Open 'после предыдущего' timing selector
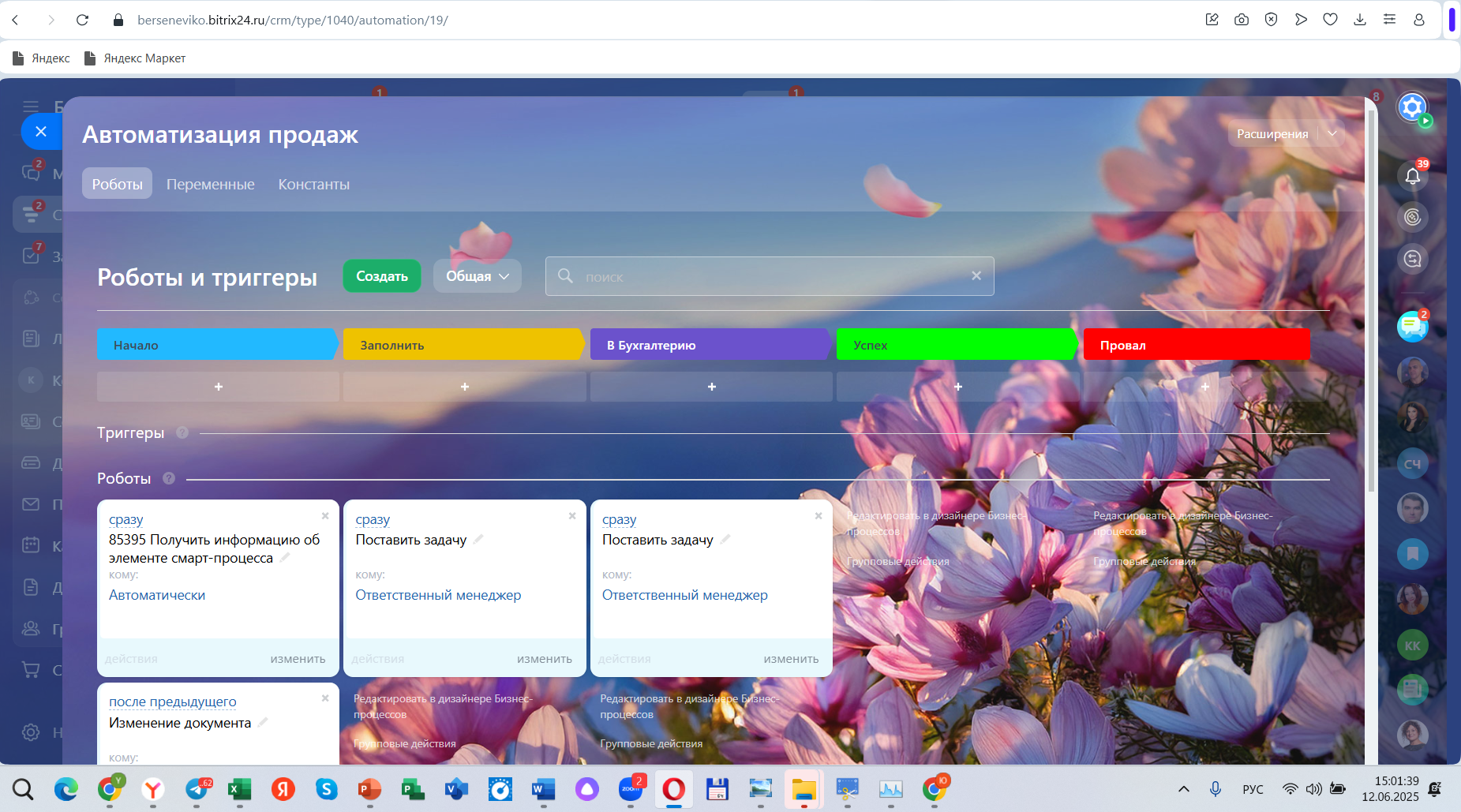1461x812 pixels. (x=172, y=702)
